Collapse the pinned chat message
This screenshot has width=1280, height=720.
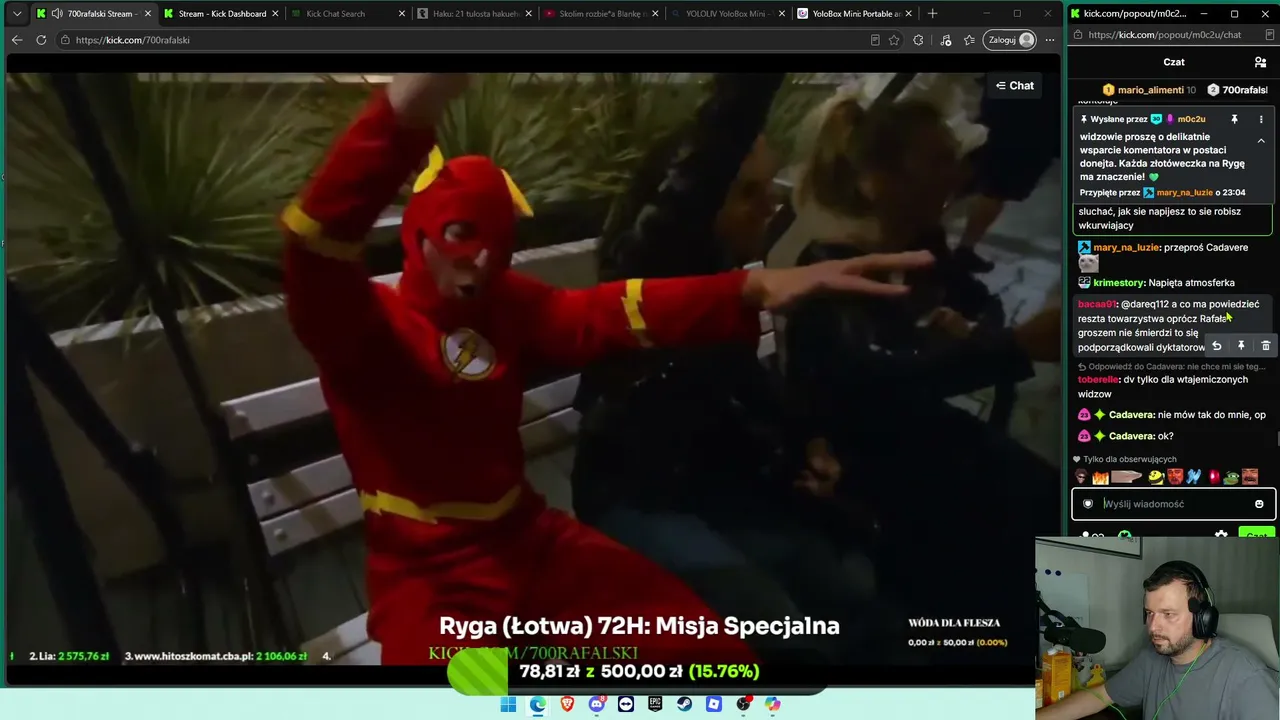[1261, 141]
